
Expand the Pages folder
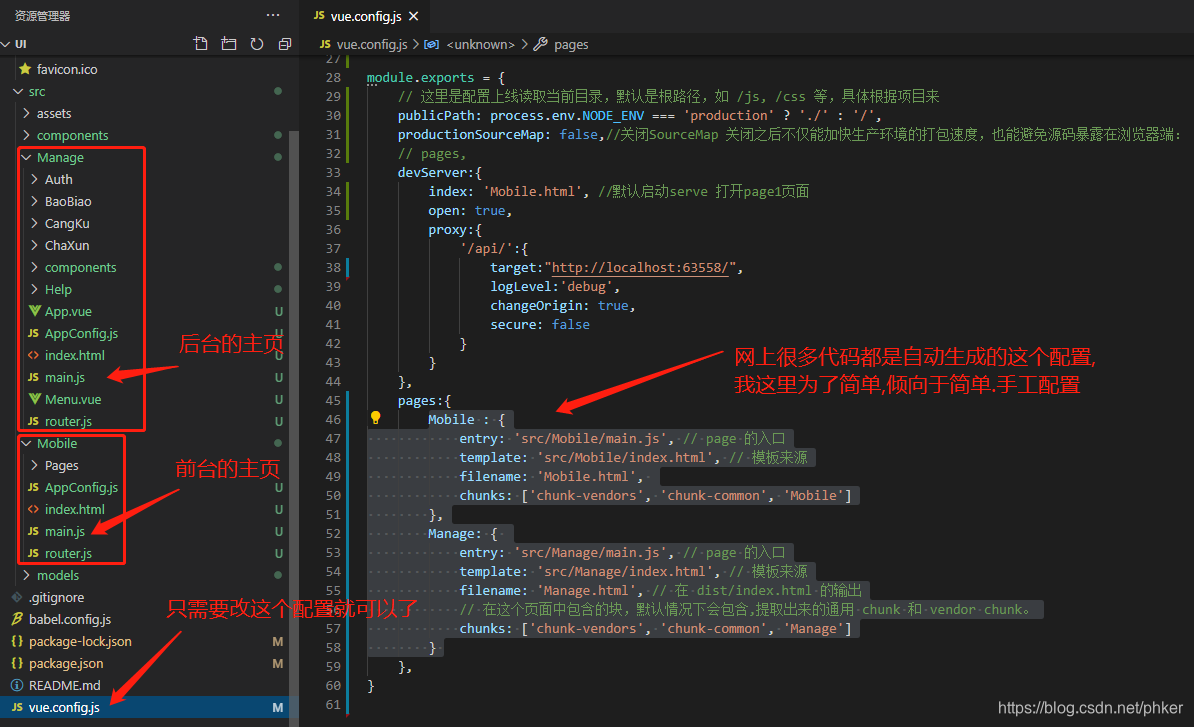coord(62,465)
